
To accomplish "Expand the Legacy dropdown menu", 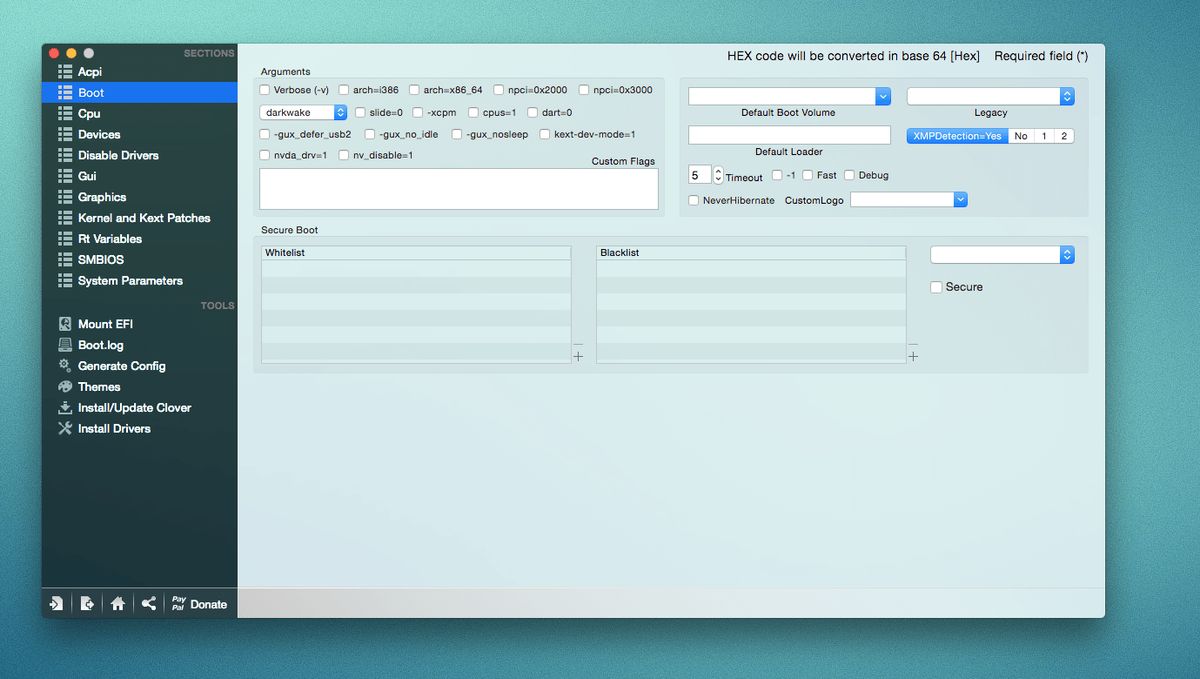I will coord(1066,95).
